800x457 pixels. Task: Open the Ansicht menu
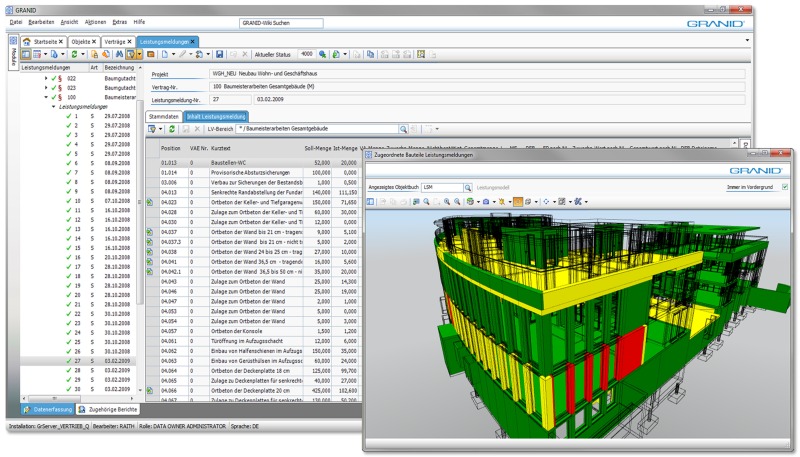coord(69,22)
